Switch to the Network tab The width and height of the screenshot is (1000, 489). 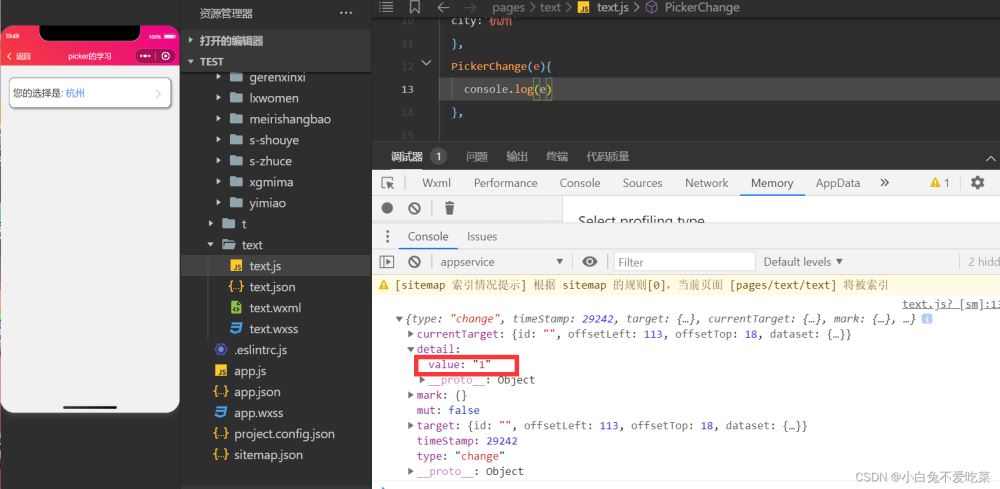click(706, 183)
